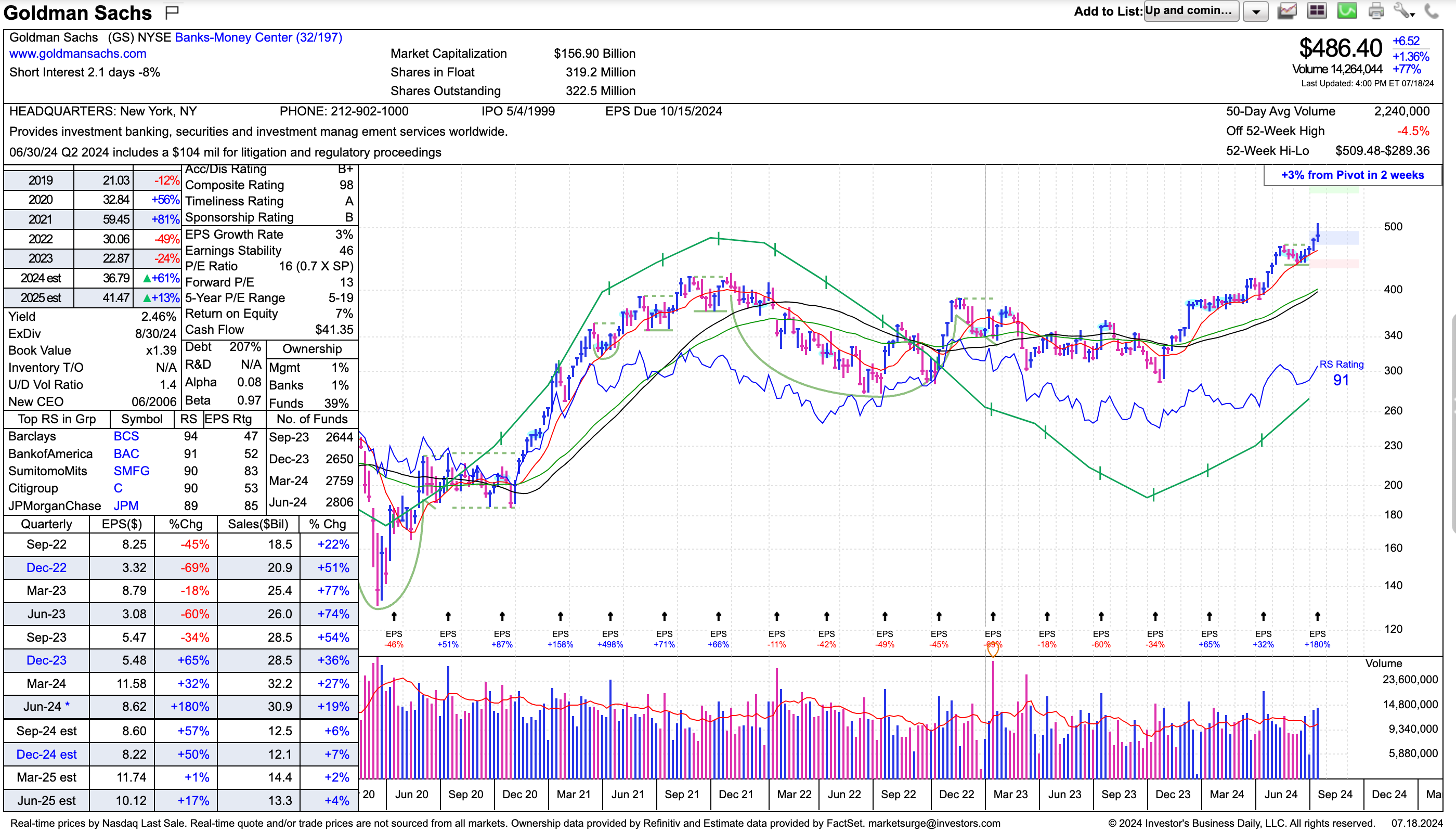Click the EPS +87% arrow marker
The width and height of the screenshot is (1456, 832).
502,616
